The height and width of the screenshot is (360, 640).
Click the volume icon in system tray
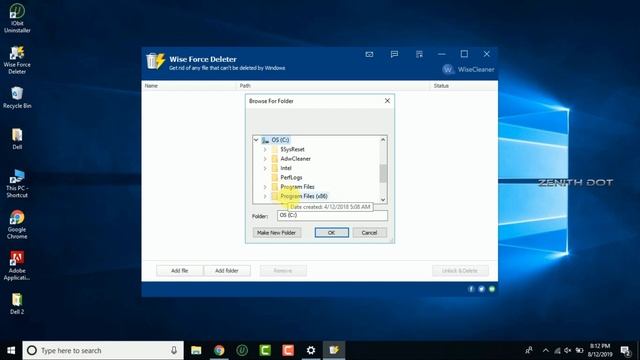click(568, 350)
